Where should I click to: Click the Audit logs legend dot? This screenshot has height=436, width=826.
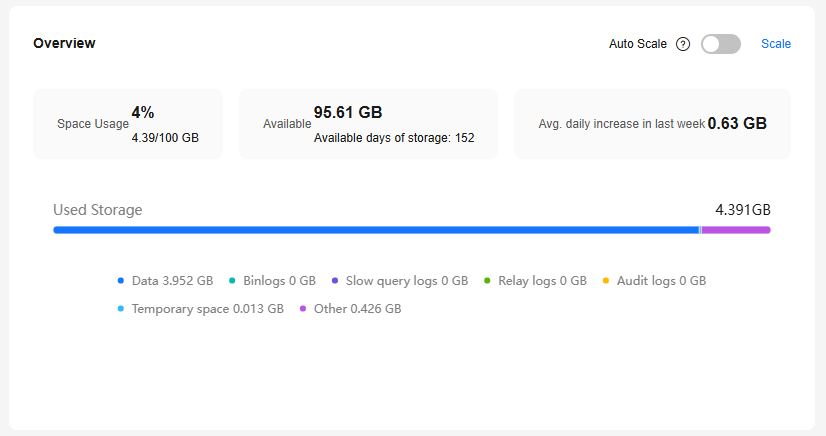(x=606, y=281)
